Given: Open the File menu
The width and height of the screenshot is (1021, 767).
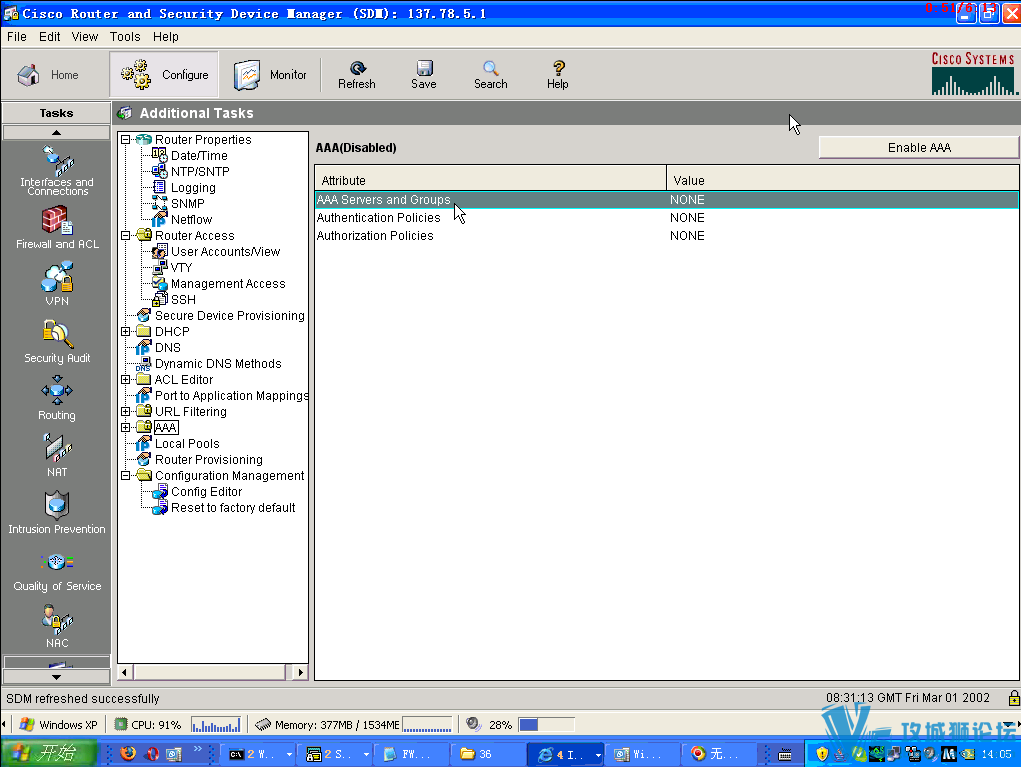Looking at the screenshot, I should pos(16,37).
